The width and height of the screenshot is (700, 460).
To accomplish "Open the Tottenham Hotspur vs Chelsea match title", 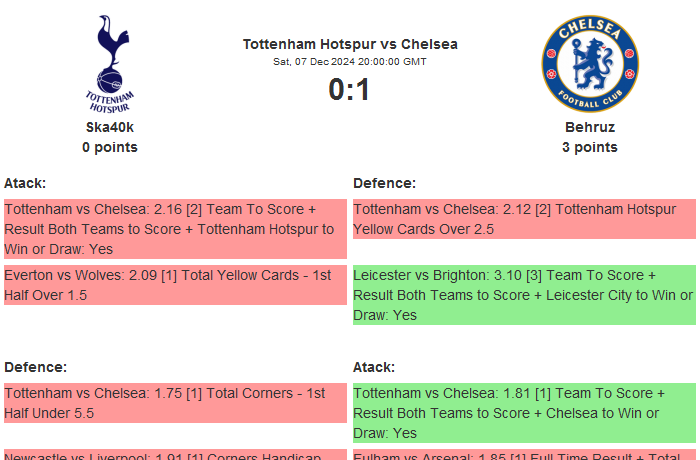I will (x=350, y=44).
